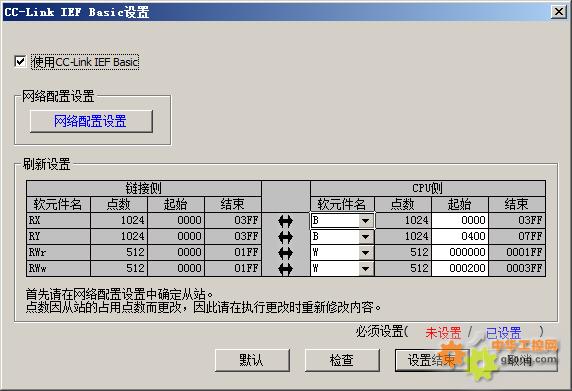The height and width of the screenshot is (391, 572).
Task: Click the RWw CPU-side end cell 0003FF
Action: coord(517,268)
